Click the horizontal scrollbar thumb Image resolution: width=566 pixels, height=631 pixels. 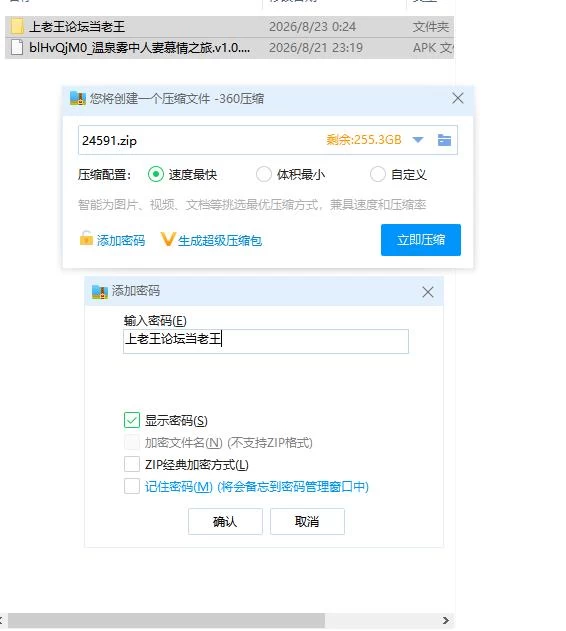(x=166, y=620)
